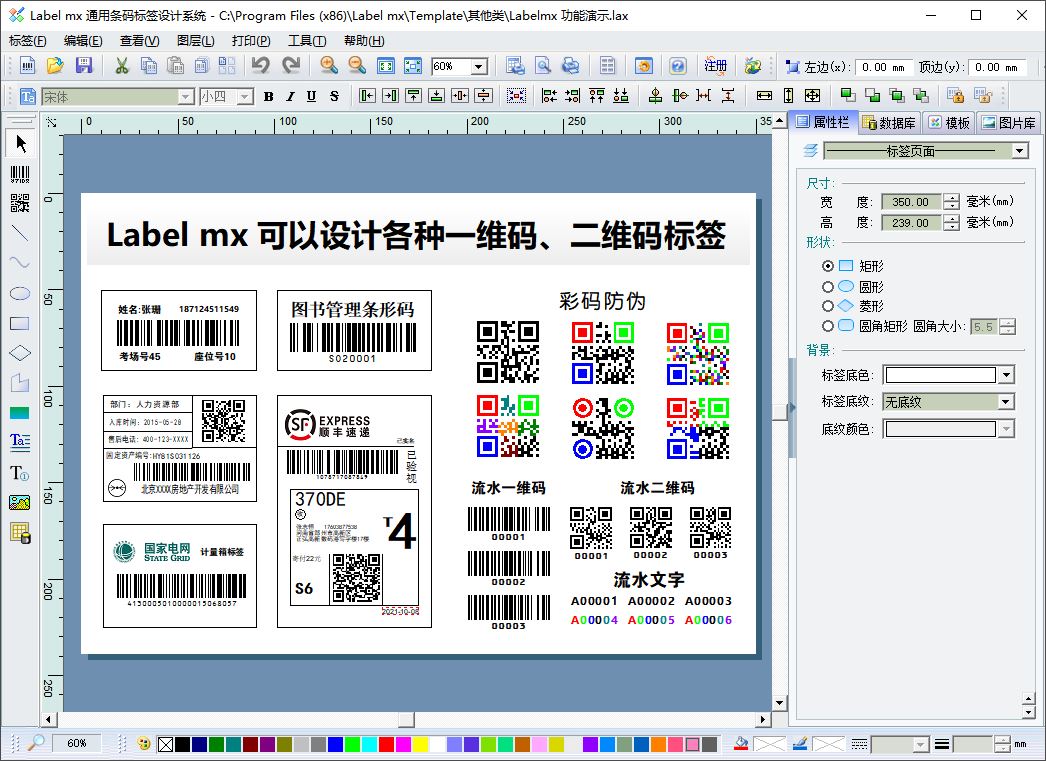Viewport: 1046px width, 761px height.
Task: Zoom in on the label canvas
Action: click(x=328, y=65)
